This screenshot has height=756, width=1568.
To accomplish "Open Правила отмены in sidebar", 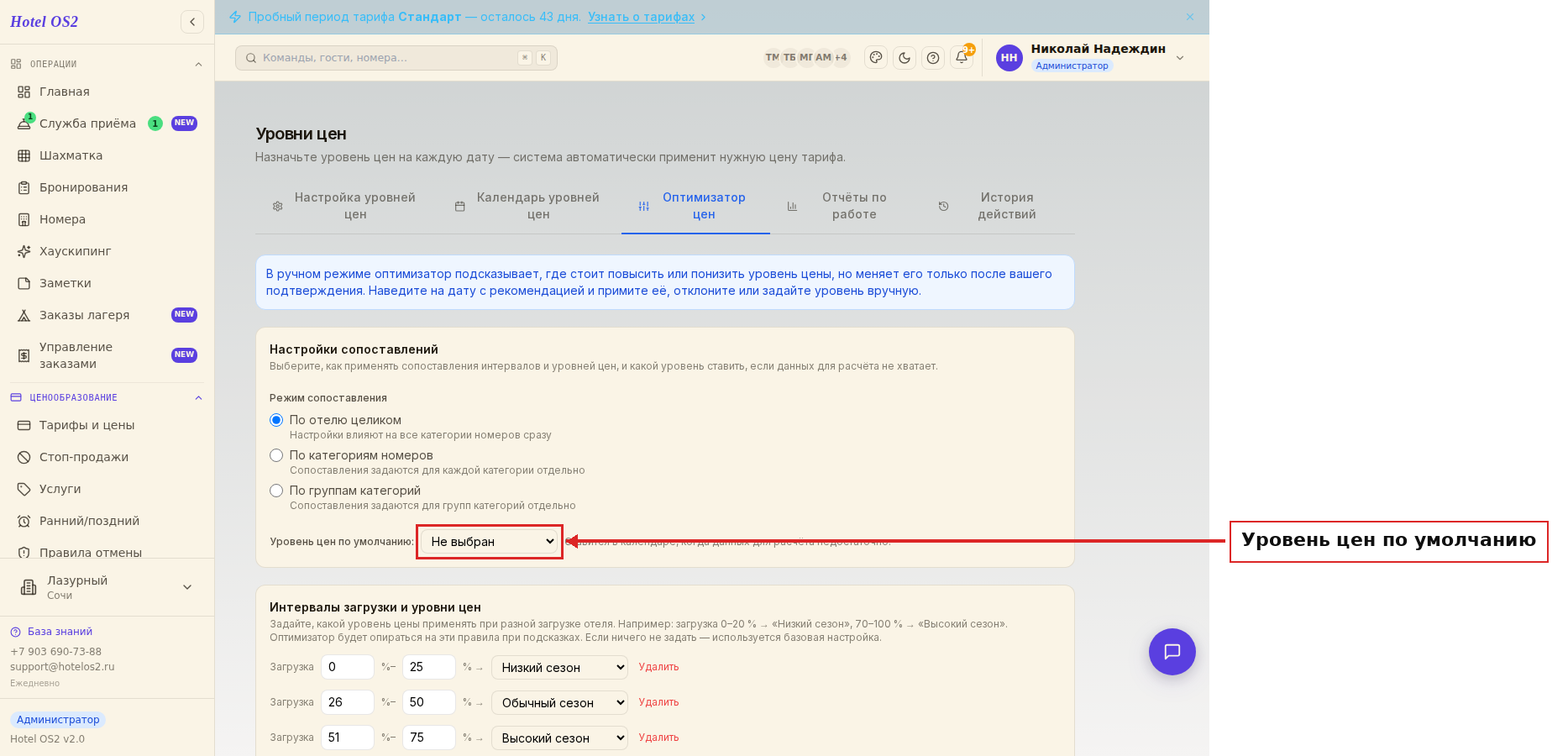I will (91, 552).
